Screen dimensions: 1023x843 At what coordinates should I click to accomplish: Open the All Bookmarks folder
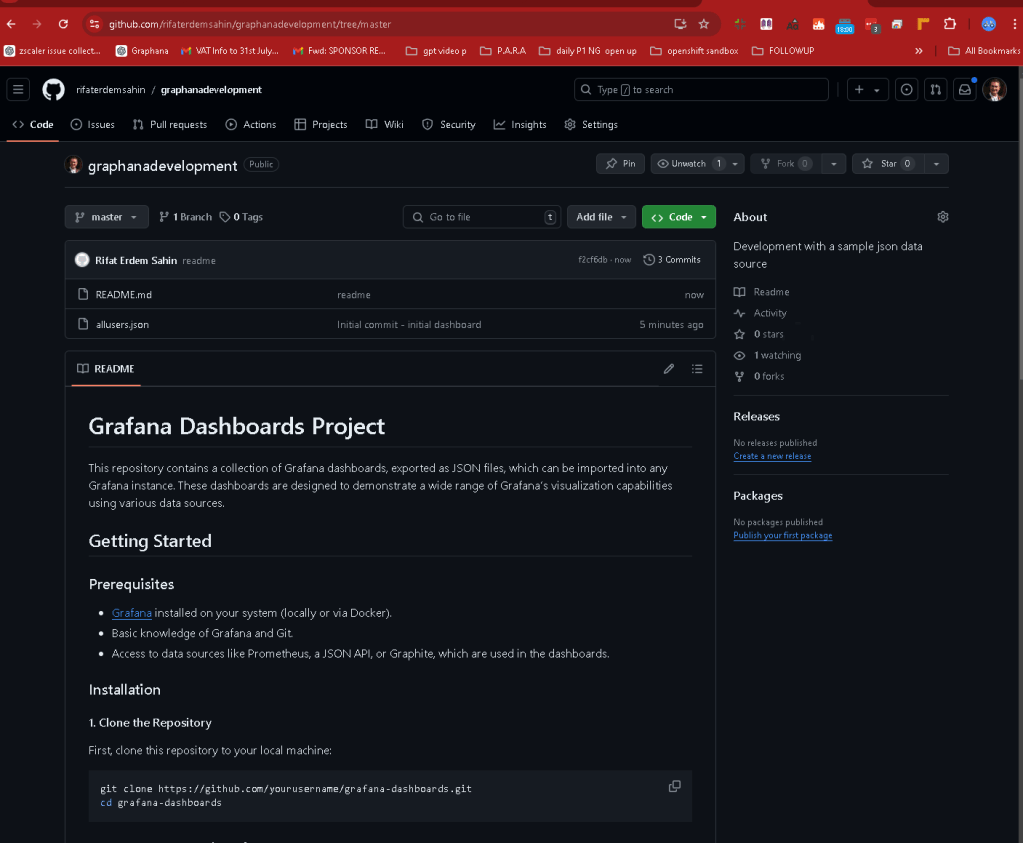click(x=984, y=51)
